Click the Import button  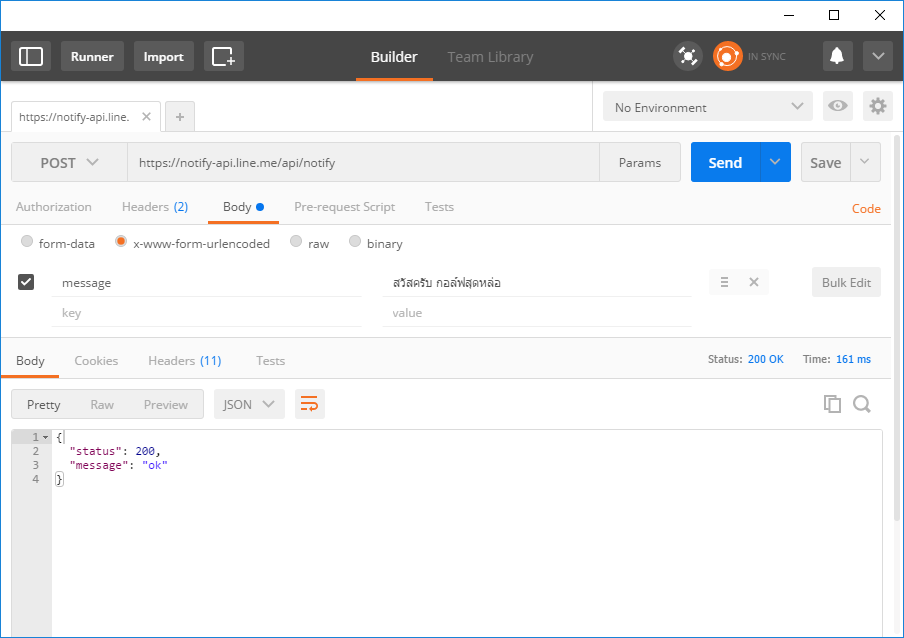[163, 56]
